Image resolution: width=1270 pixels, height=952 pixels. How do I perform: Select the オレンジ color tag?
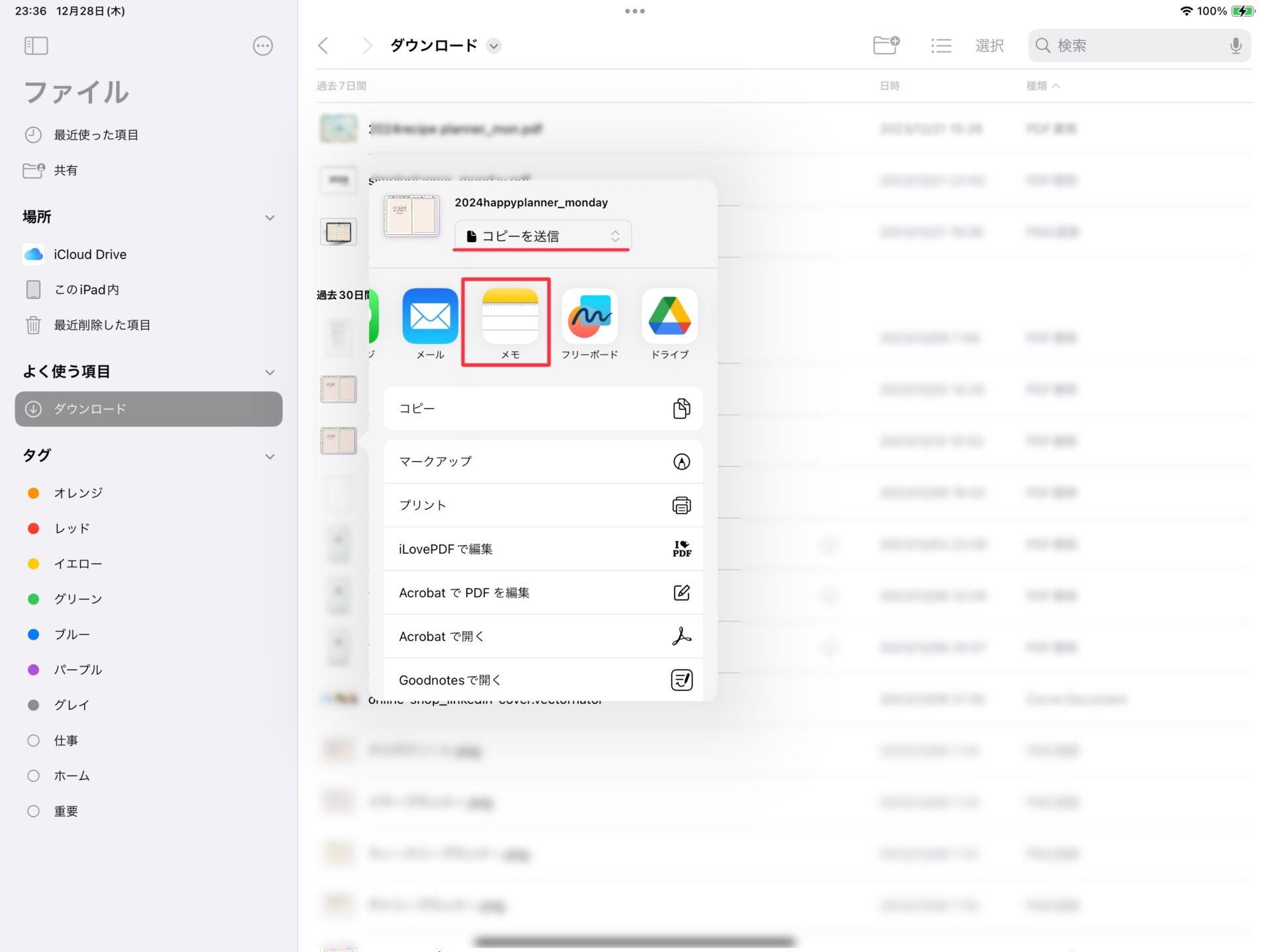click(78, 493)
